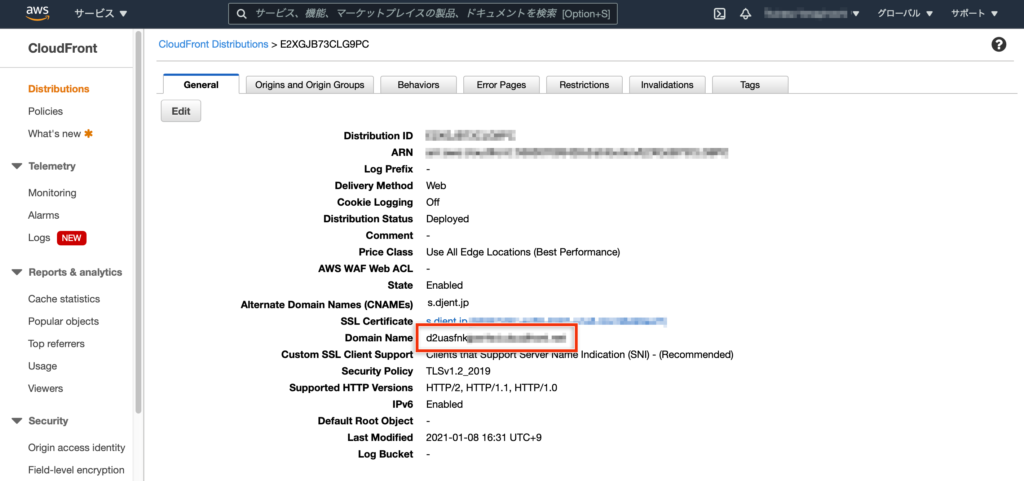Go to CloudFront Distributions breadcrumb link

pyautogui.click(x=213, y=44)
